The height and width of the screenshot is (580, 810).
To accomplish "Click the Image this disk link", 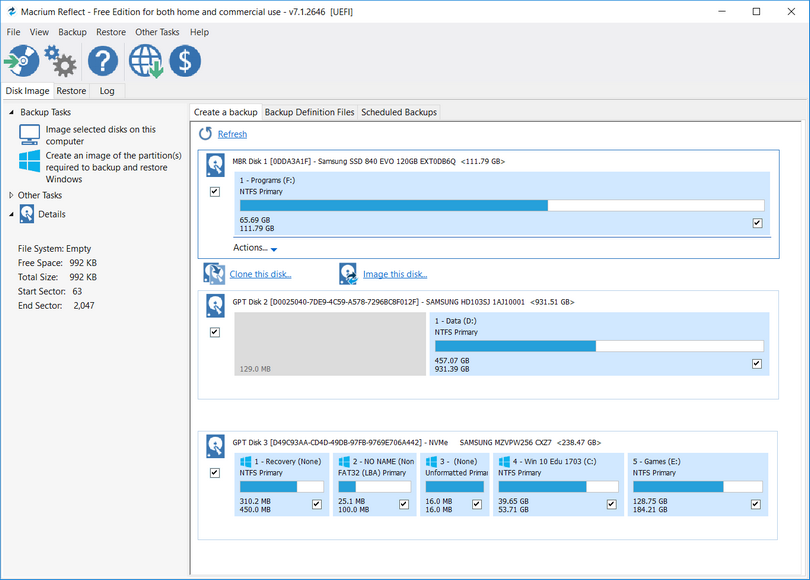I will click(x=395, y=274).
